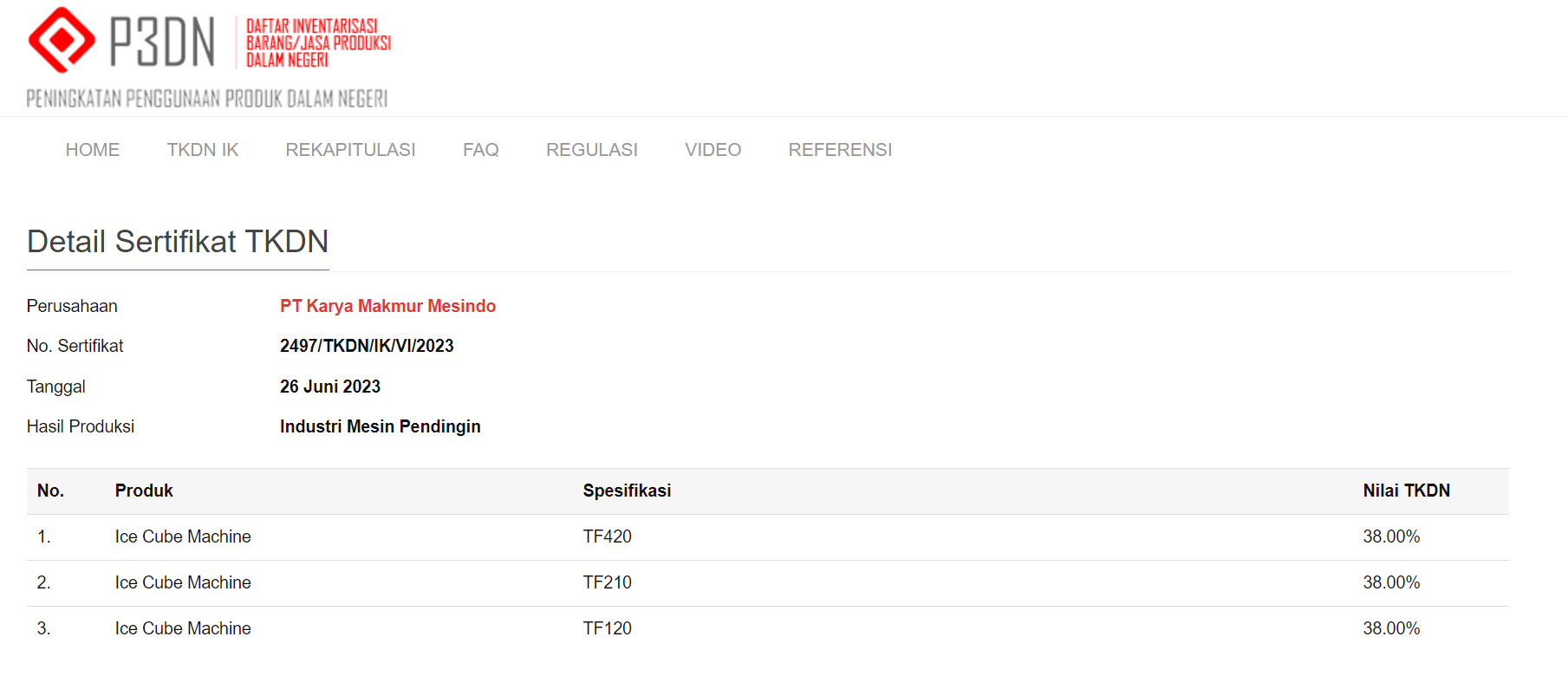Select the TF420 specification cell
Viewport: 1568px width, 676px height.
tap(607, 536)
